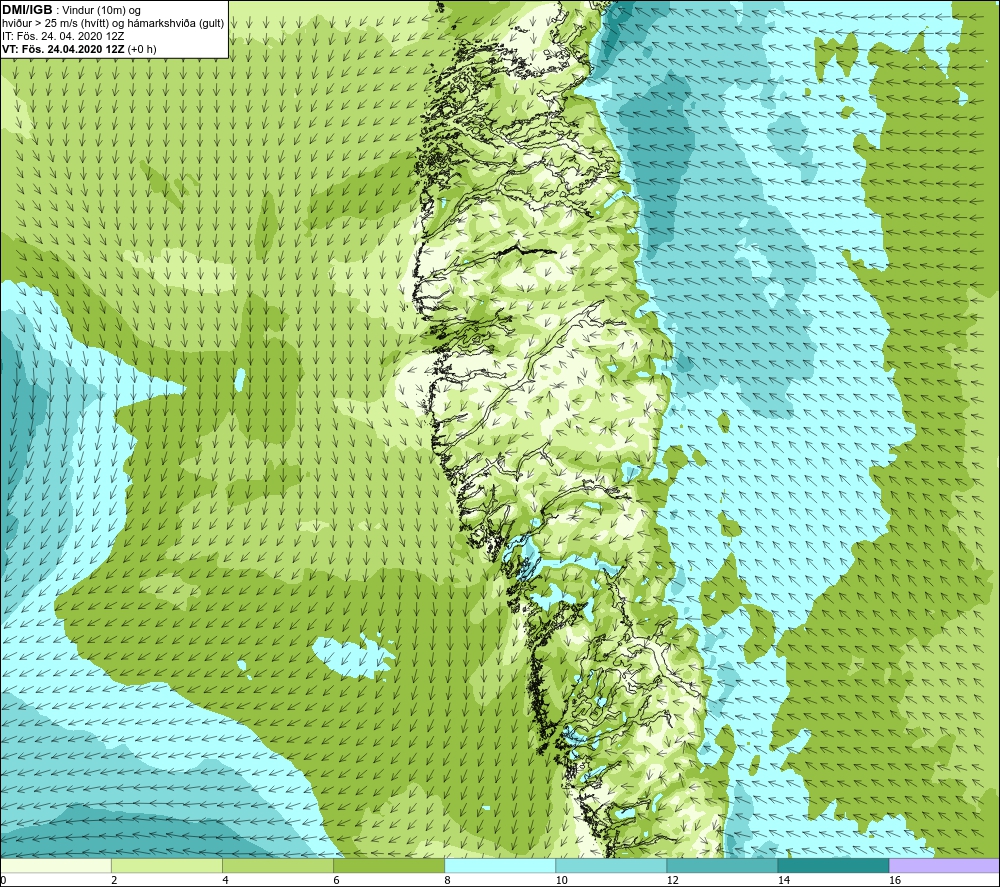The width and height of the screenshot is (1000, 887).
Task: Click the 8–10 m/s light cyan swatch
Action: [499, 865]
